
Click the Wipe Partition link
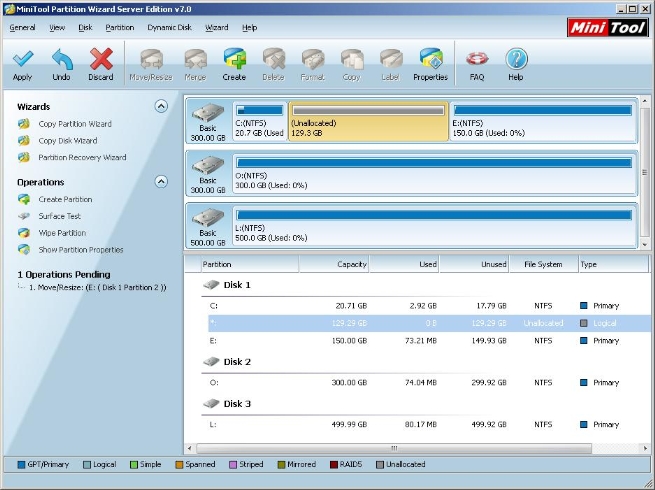(x=62, y=233)
